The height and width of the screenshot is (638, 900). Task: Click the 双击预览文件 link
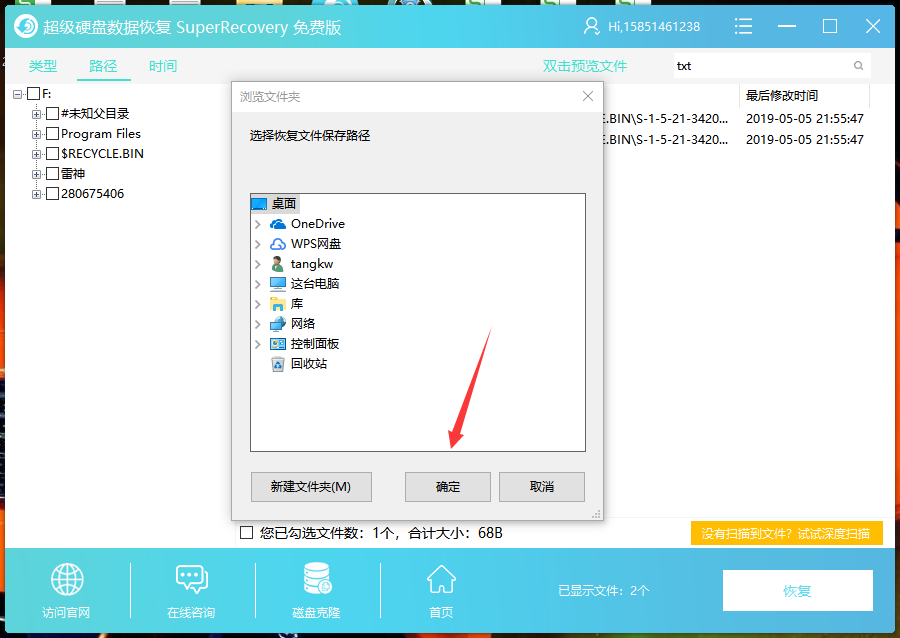[585, 66]
